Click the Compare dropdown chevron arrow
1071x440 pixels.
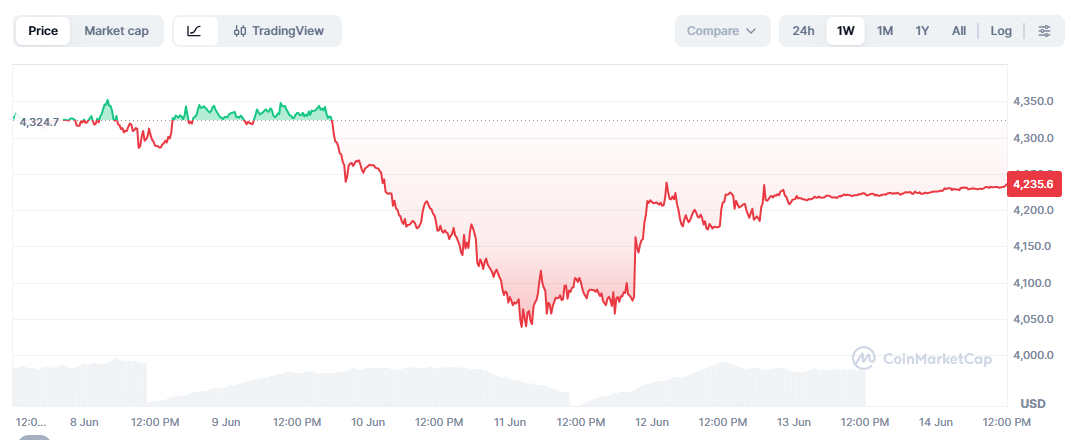(751, 31)
